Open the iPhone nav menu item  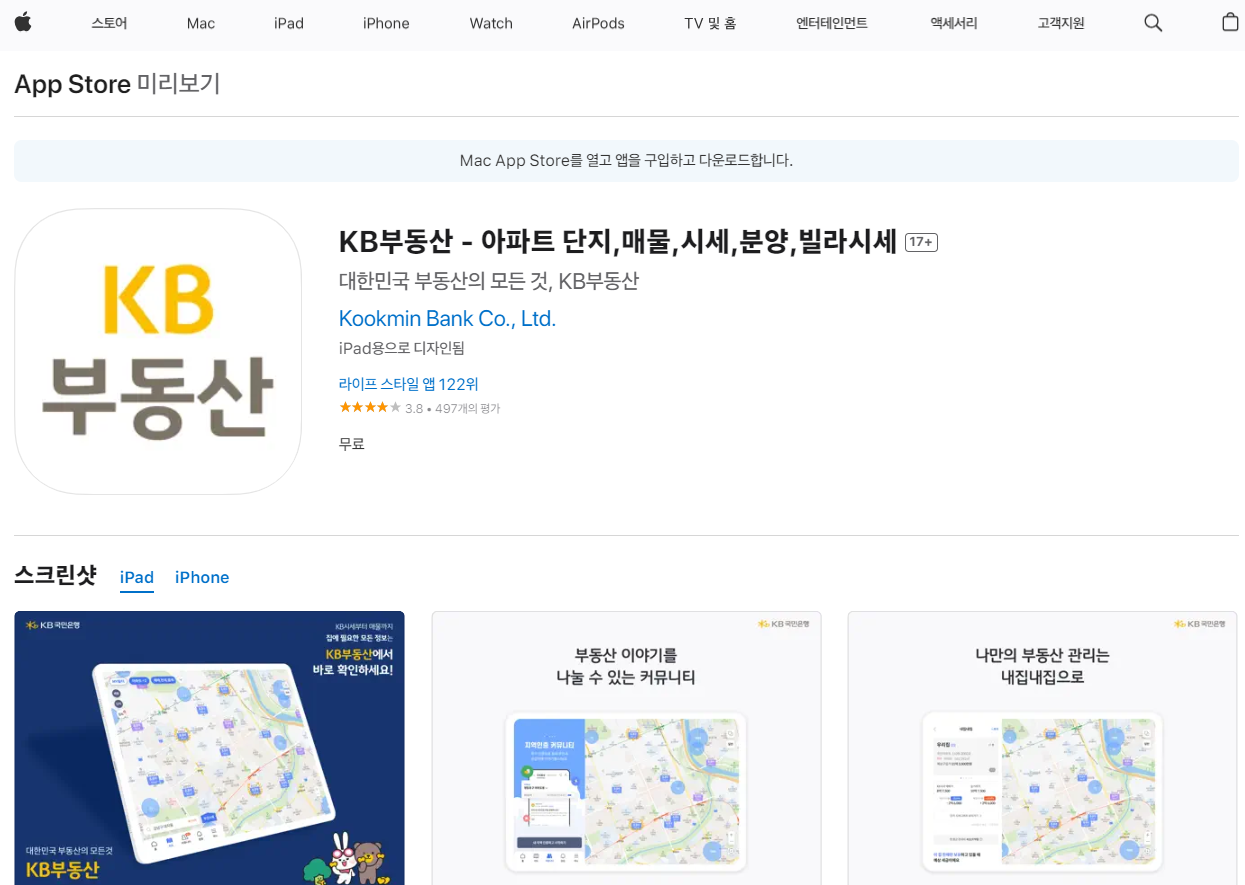pyautogui.click(x=386, y=23)
